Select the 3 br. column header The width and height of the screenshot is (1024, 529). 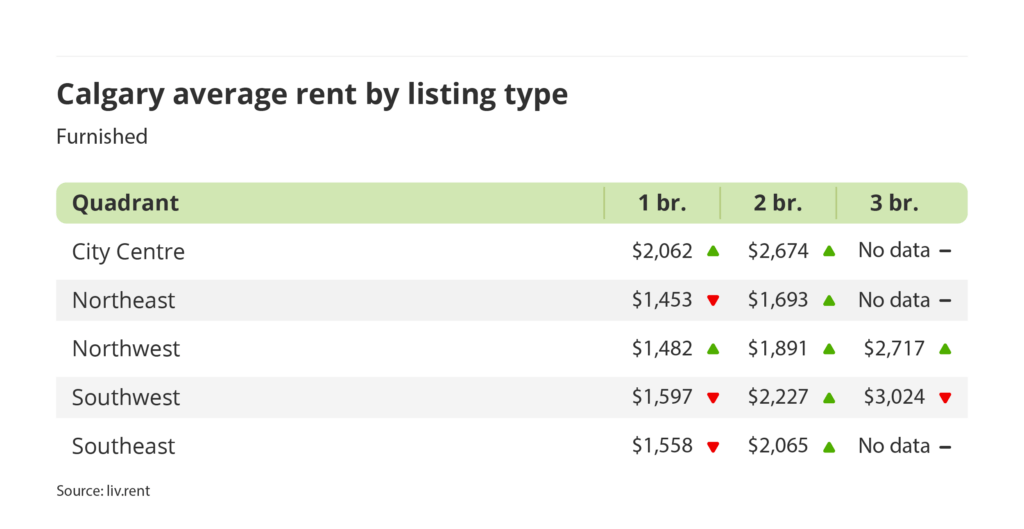click(x=894, y=203)
